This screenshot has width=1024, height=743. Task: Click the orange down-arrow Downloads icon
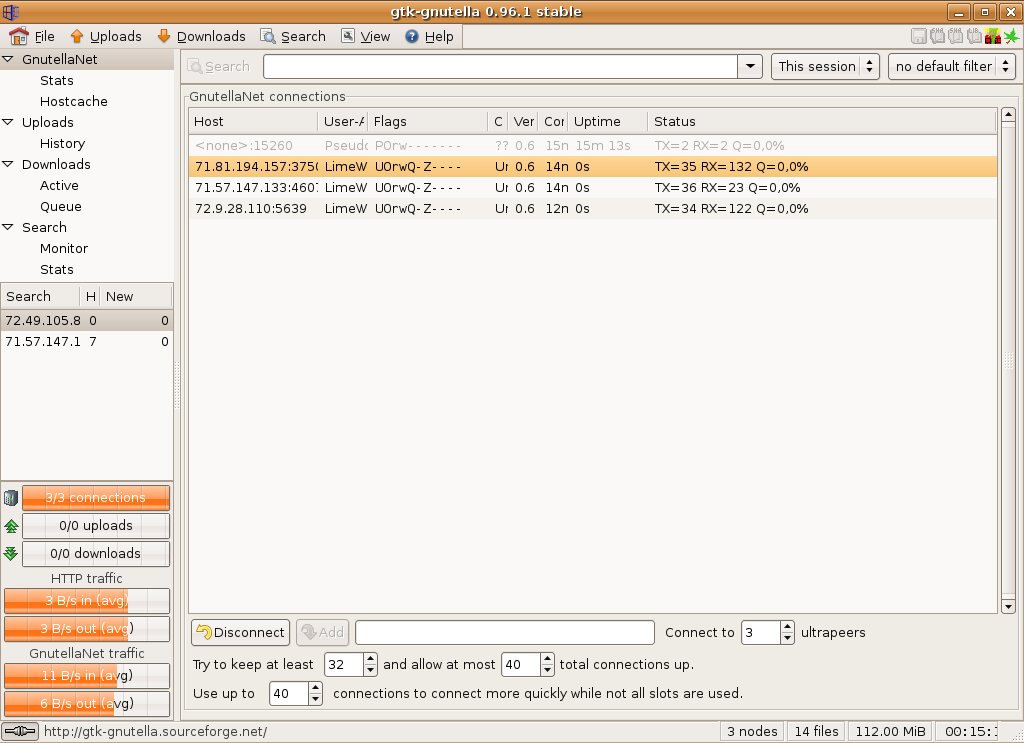point(164,36)
